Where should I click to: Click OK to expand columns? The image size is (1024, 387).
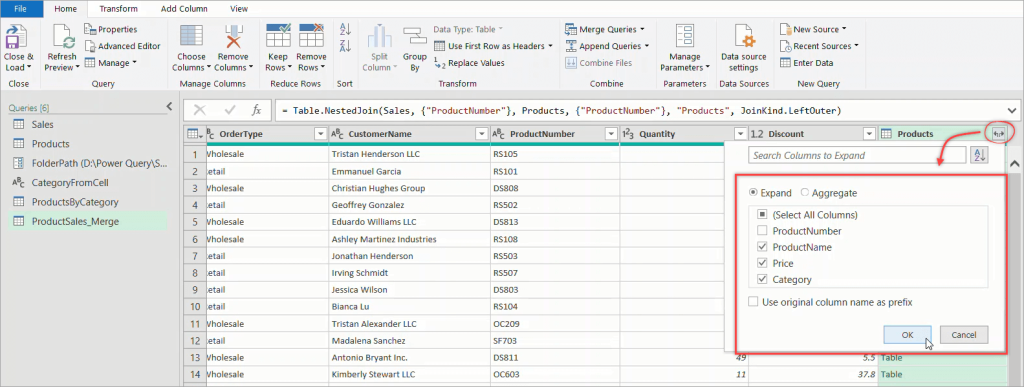(x=907, y=335)
